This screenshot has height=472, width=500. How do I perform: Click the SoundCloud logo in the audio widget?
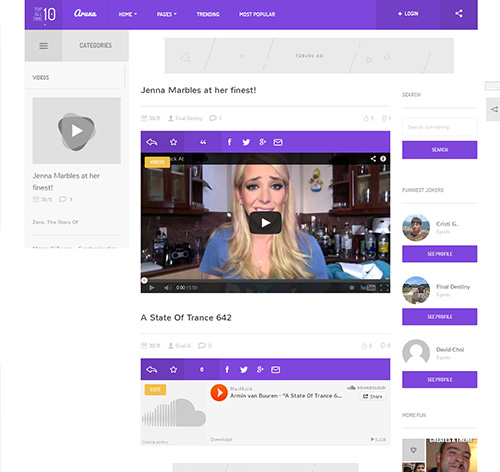point(366,388)
